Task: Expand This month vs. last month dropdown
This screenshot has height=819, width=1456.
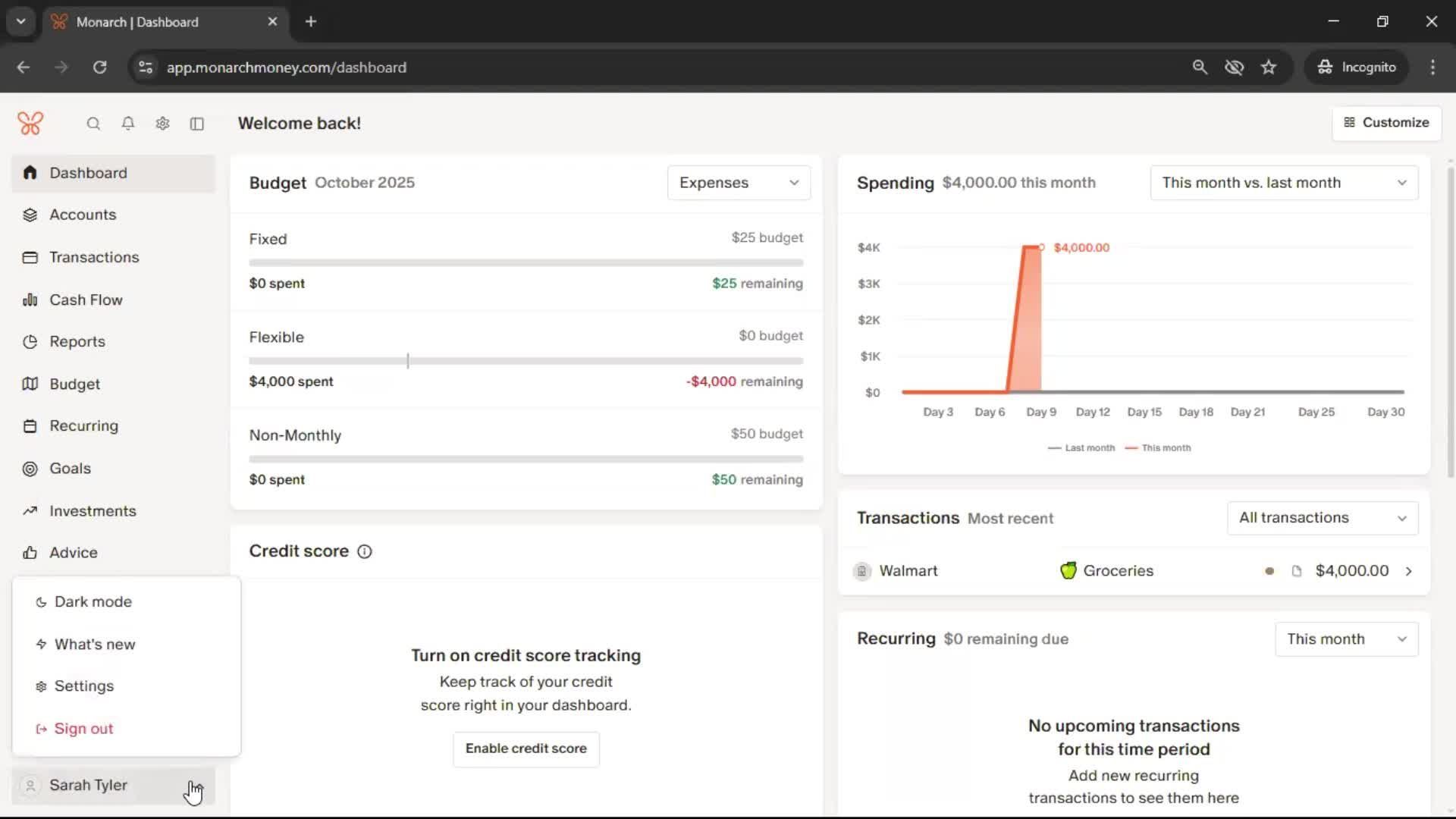Action: tap(1284, 183)
